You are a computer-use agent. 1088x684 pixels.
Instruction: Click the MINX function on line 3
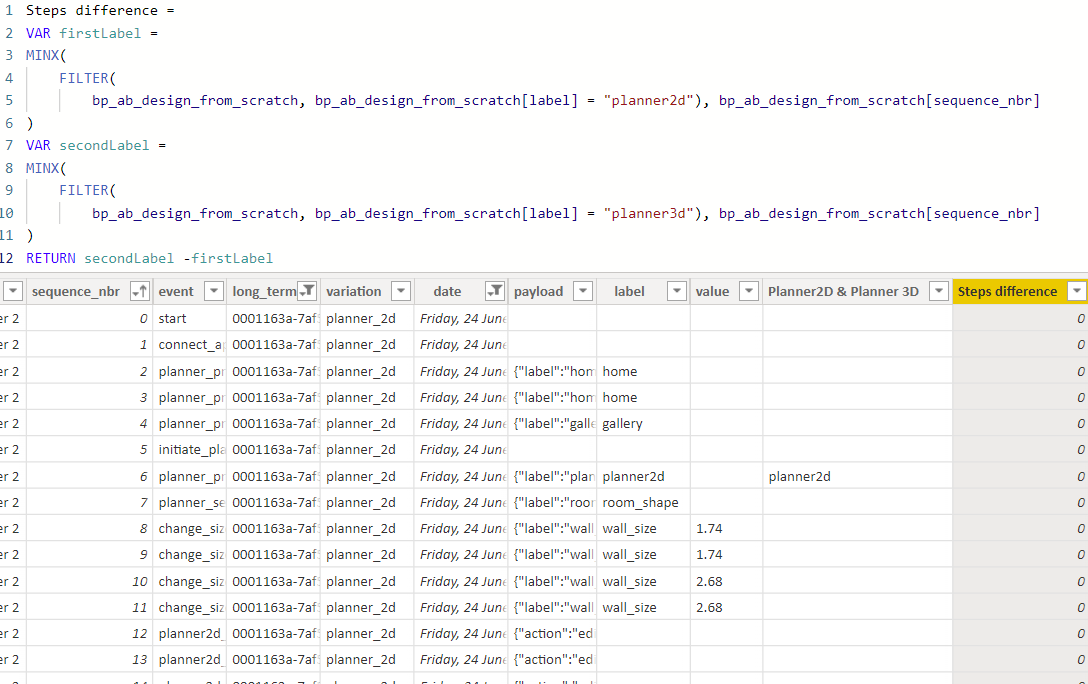tap(42, 55)
